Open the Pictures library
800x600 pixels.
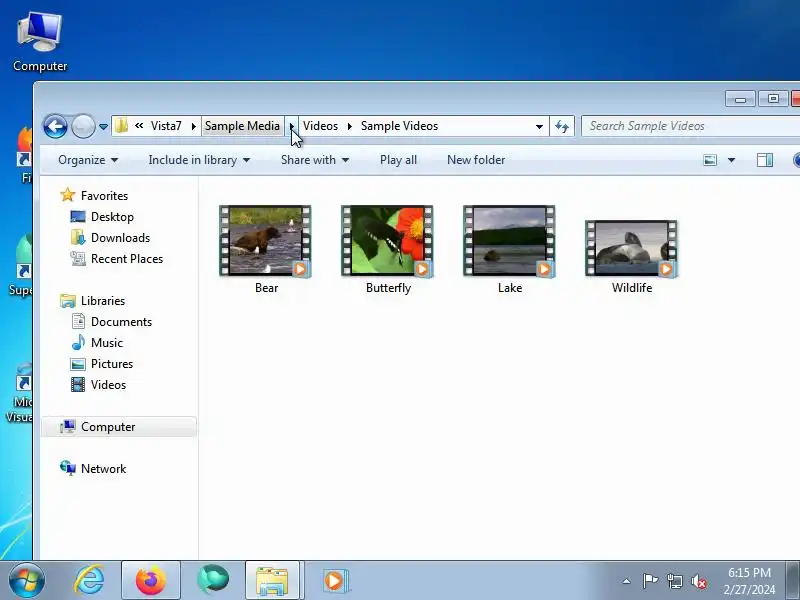tap(112, 363)
